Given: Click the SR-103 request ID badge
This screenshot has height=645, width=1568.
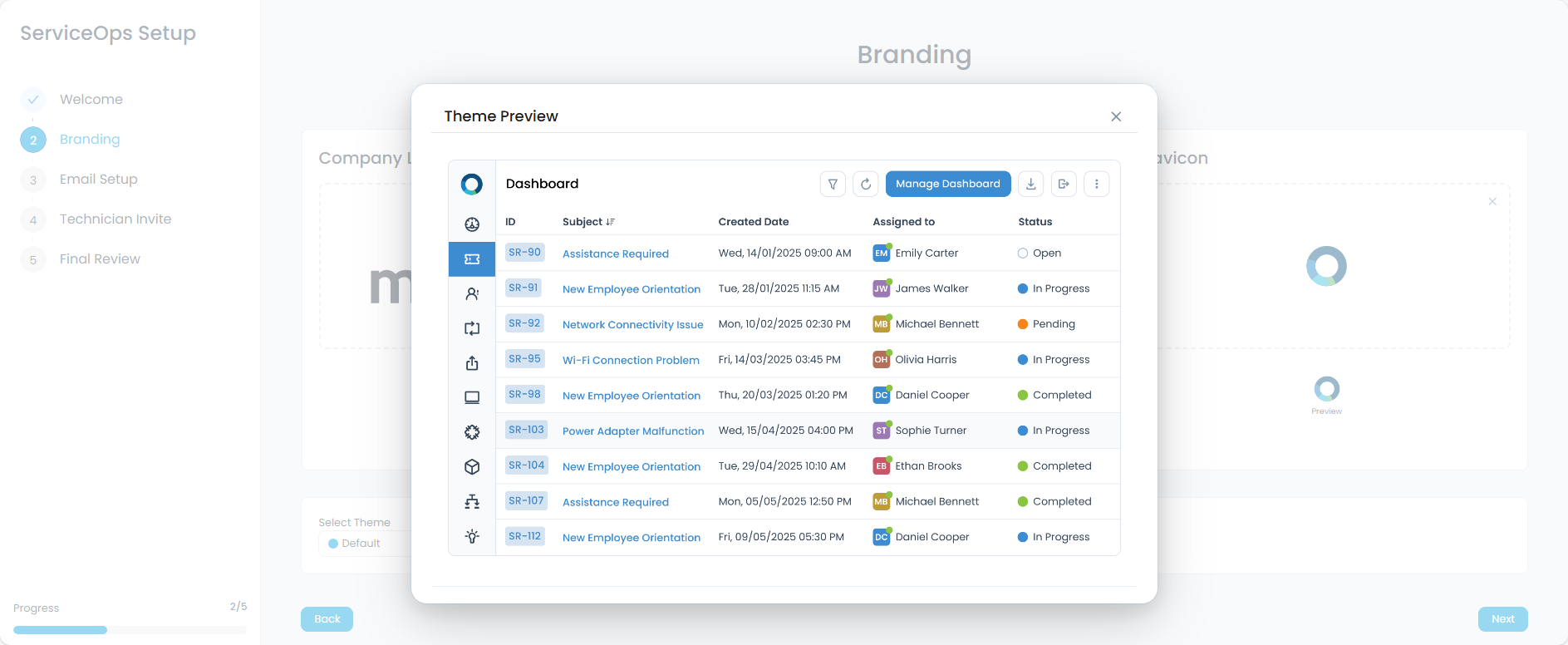Looking at the screenshot, I should click(x=526, y=431).
